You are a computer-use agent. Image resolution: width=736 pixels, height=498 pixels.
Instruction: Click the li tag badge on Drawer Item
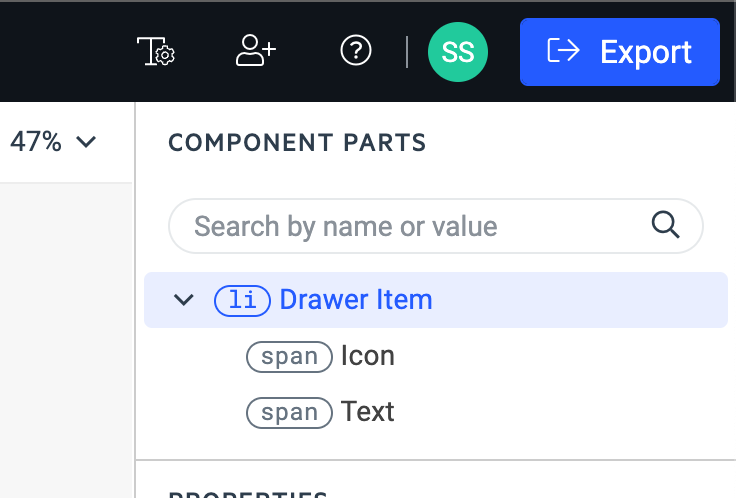(242, 300)
